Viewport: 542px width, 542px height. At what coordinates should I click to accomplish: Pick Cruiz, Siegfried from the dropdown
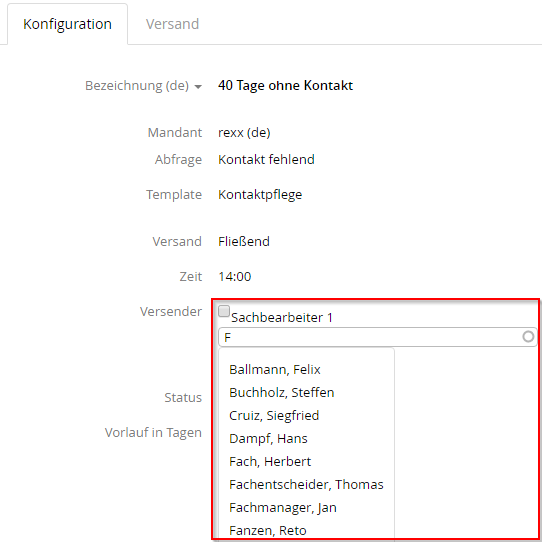pyautogui.click(x=274, y=415)
